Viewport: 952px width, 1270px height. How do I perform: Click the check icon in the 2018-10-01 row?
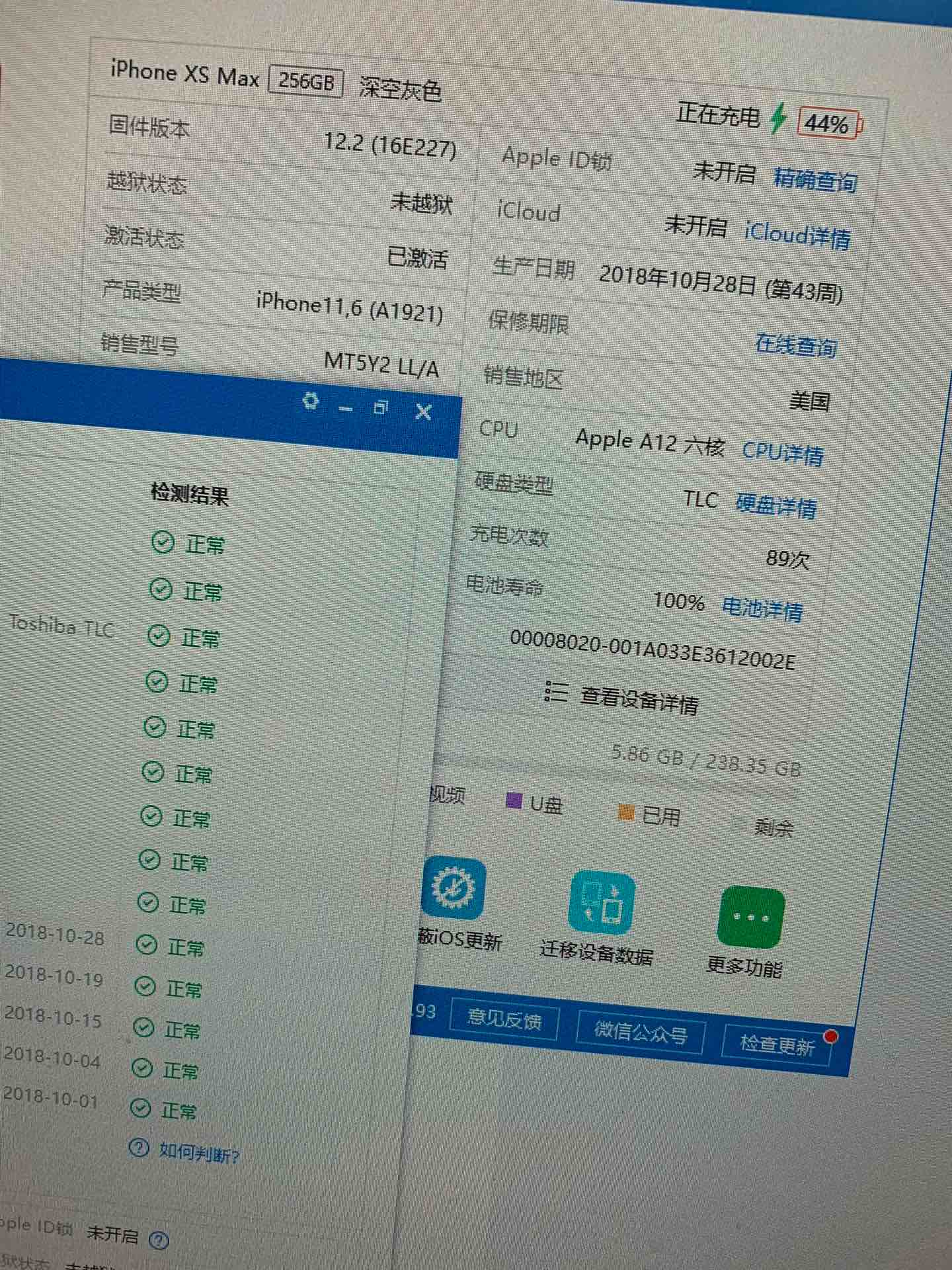pos(140,1108)
